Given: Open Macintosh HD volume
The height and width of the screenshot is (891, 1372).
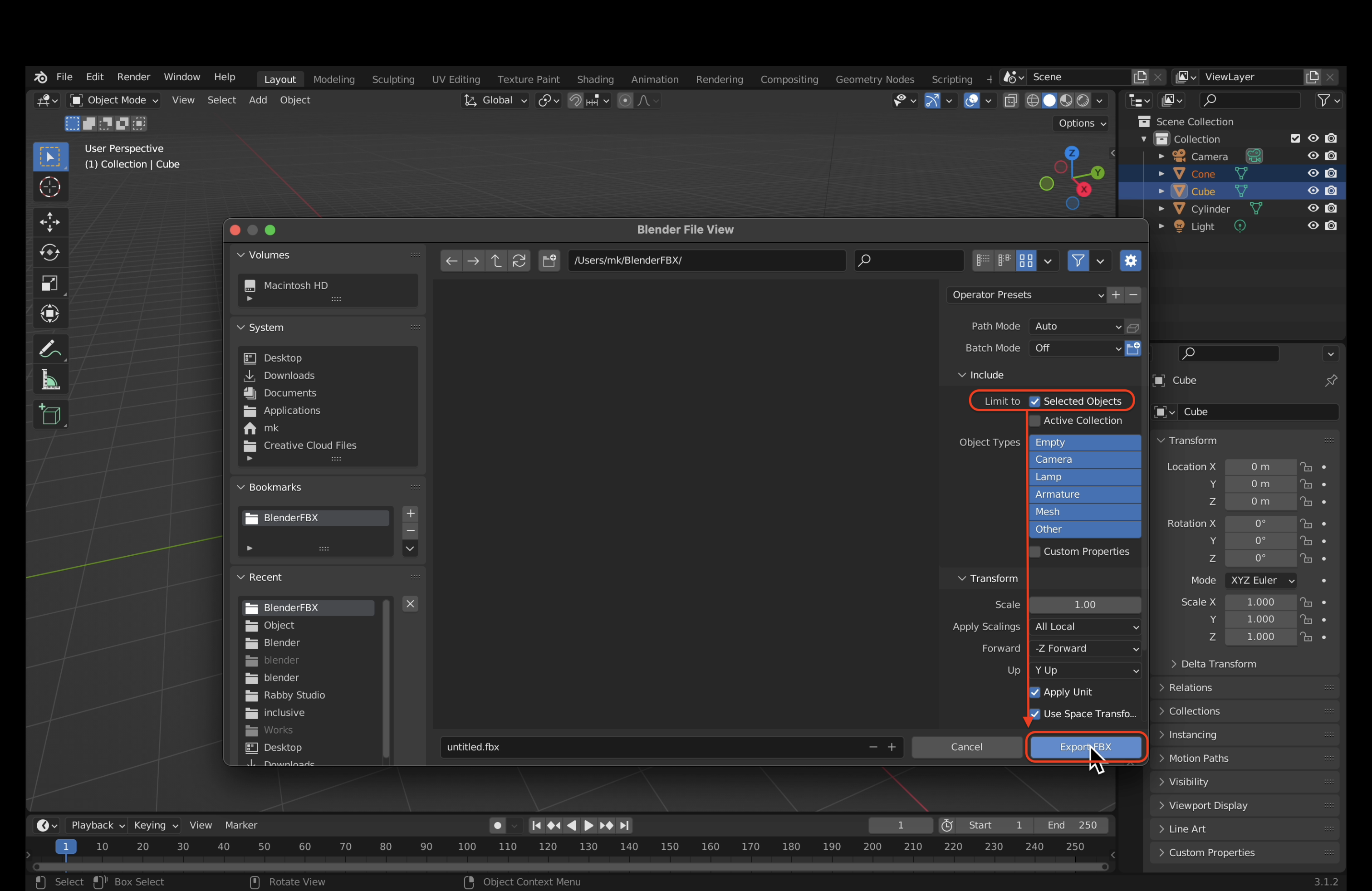Looking at the screenshot, I should click(295, 286).
